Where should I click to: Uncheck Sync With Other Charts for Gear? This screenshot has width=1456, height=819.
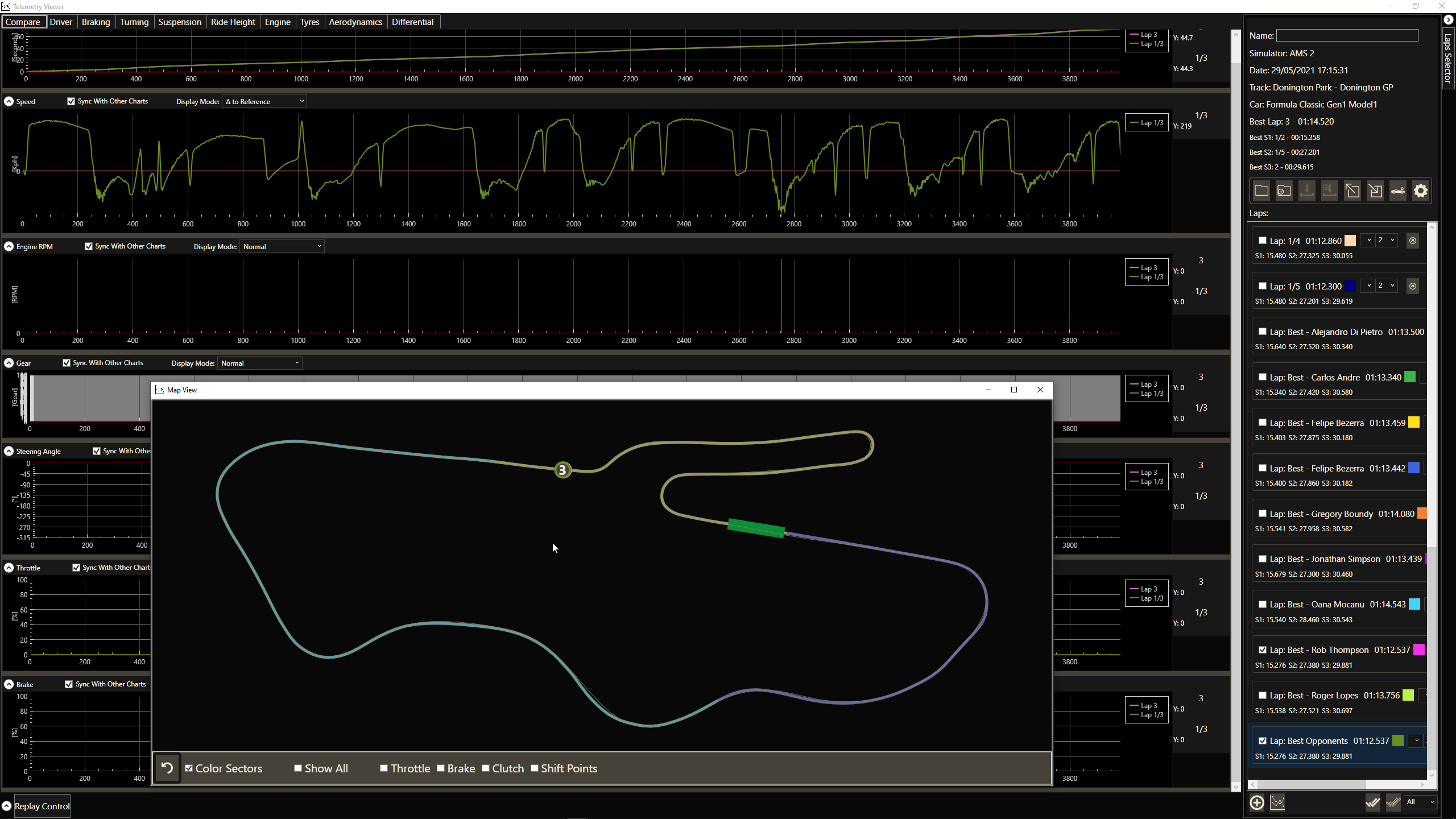tap(67, 363)
